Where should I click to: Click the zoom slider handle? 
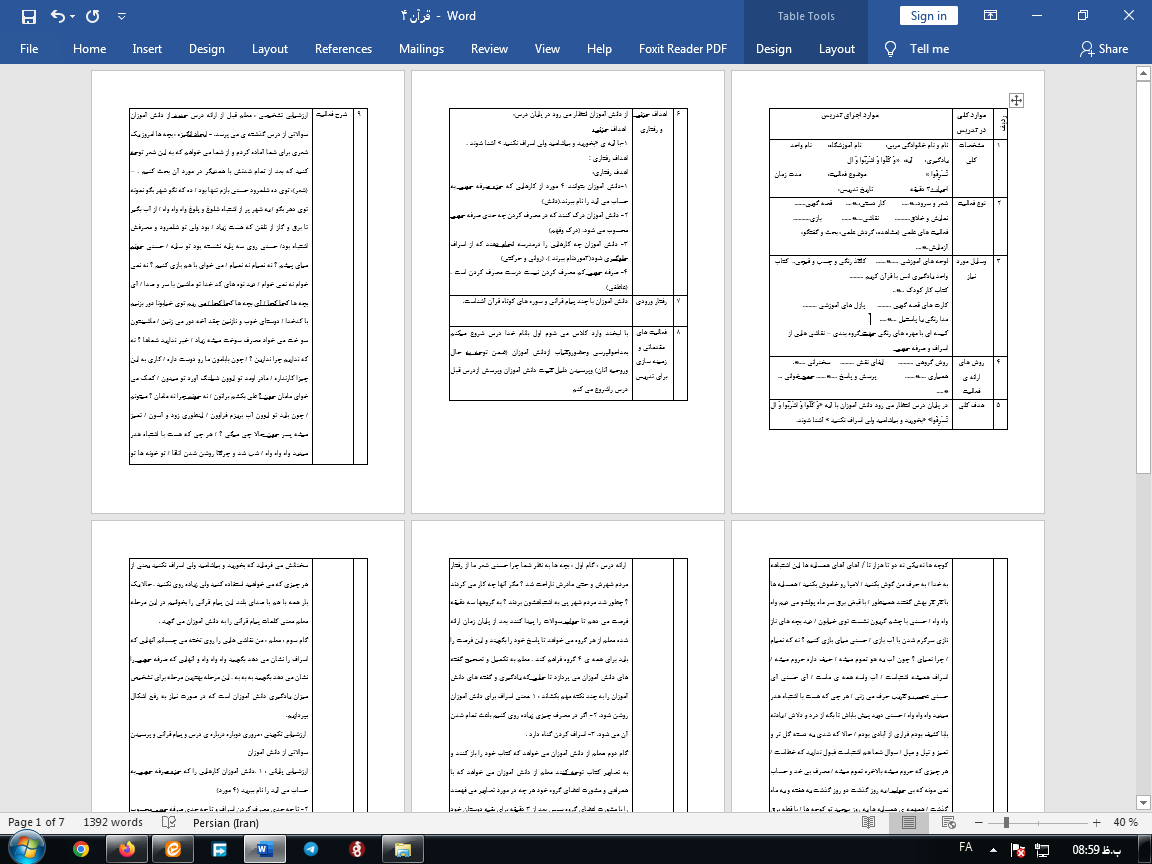click(x=1006, y=822)
